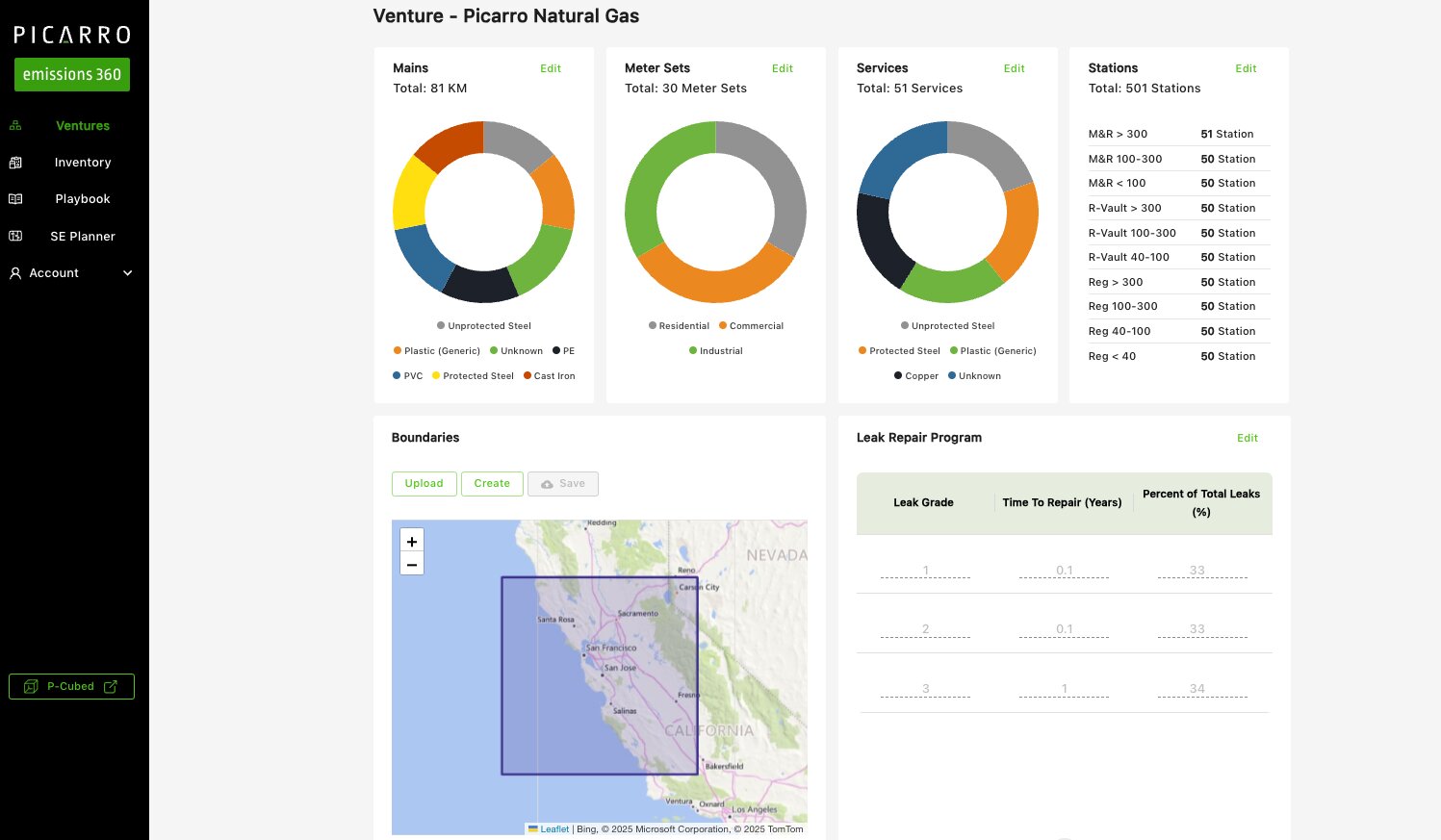Toggle PE legend in Mains chart
1441x840 pixels.
[563, 351]
